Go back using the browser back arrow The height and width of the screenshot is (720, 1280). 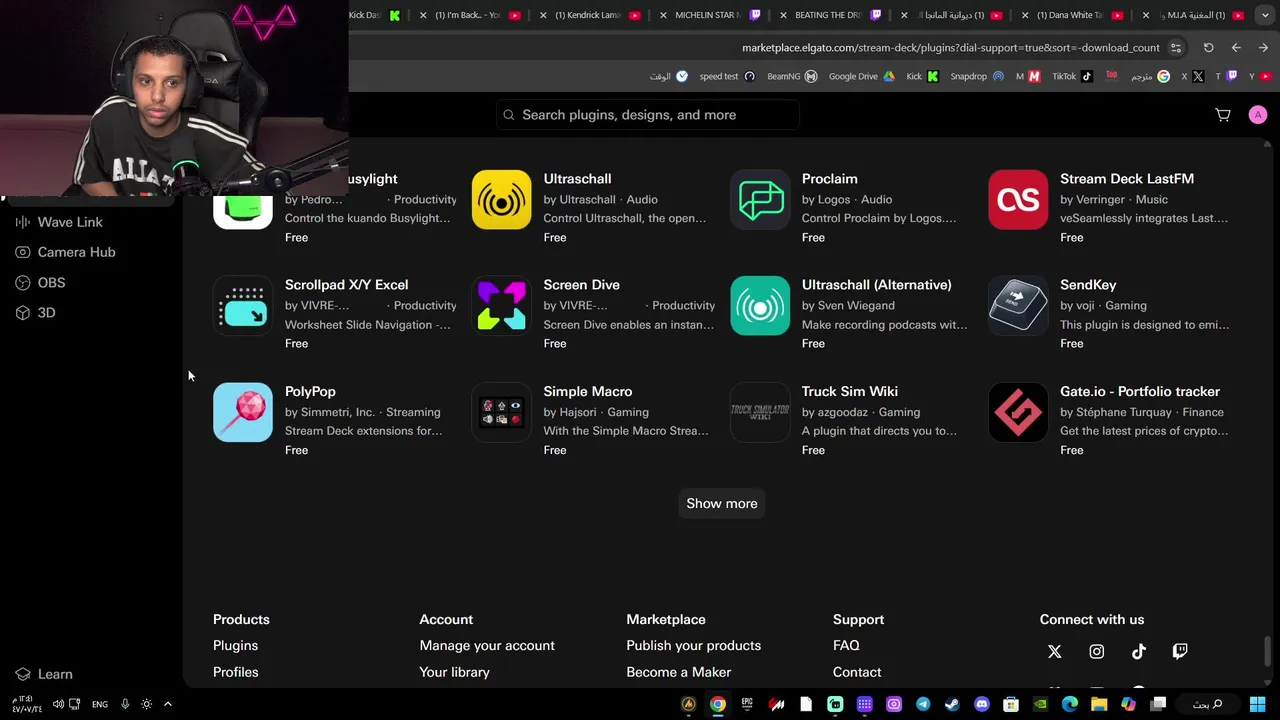pos(1236,47)
